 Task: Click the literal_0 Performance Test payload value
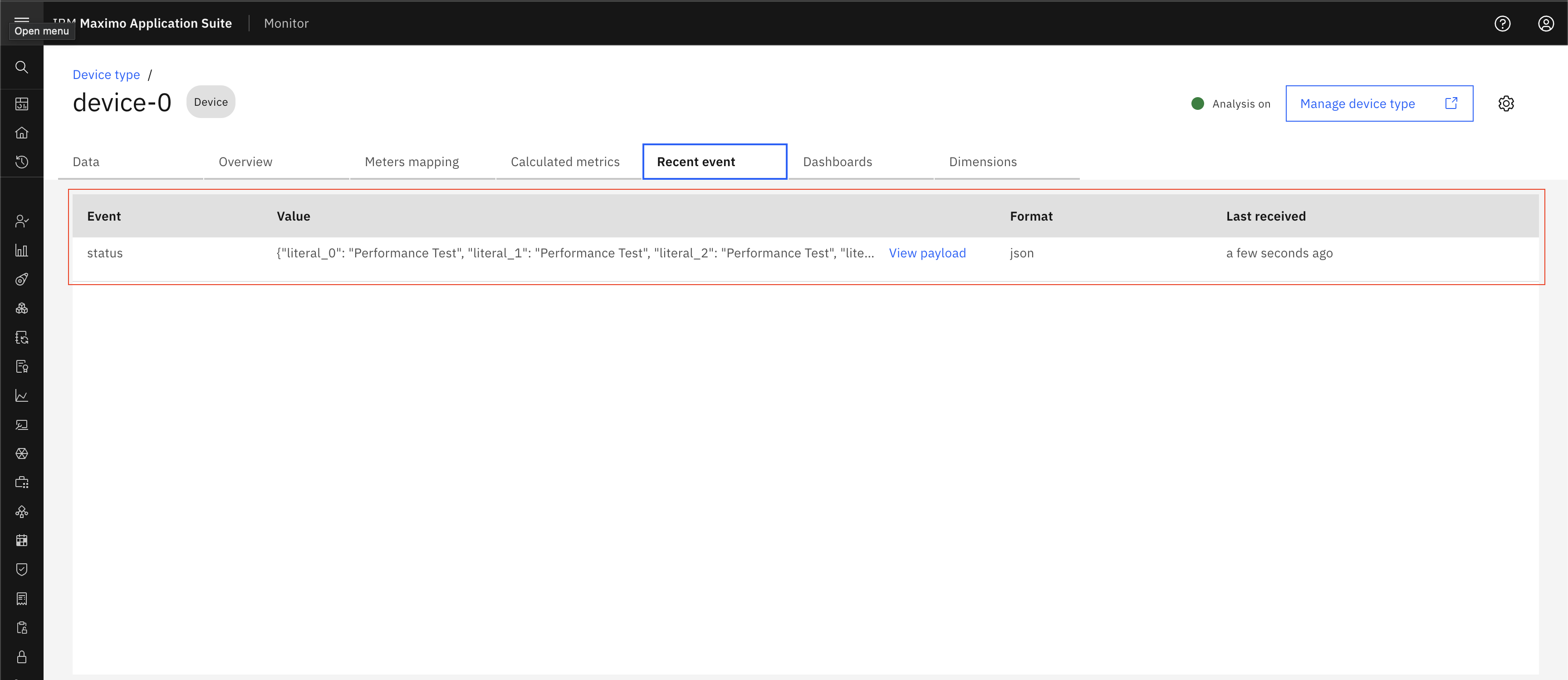[x=575, y=253]
